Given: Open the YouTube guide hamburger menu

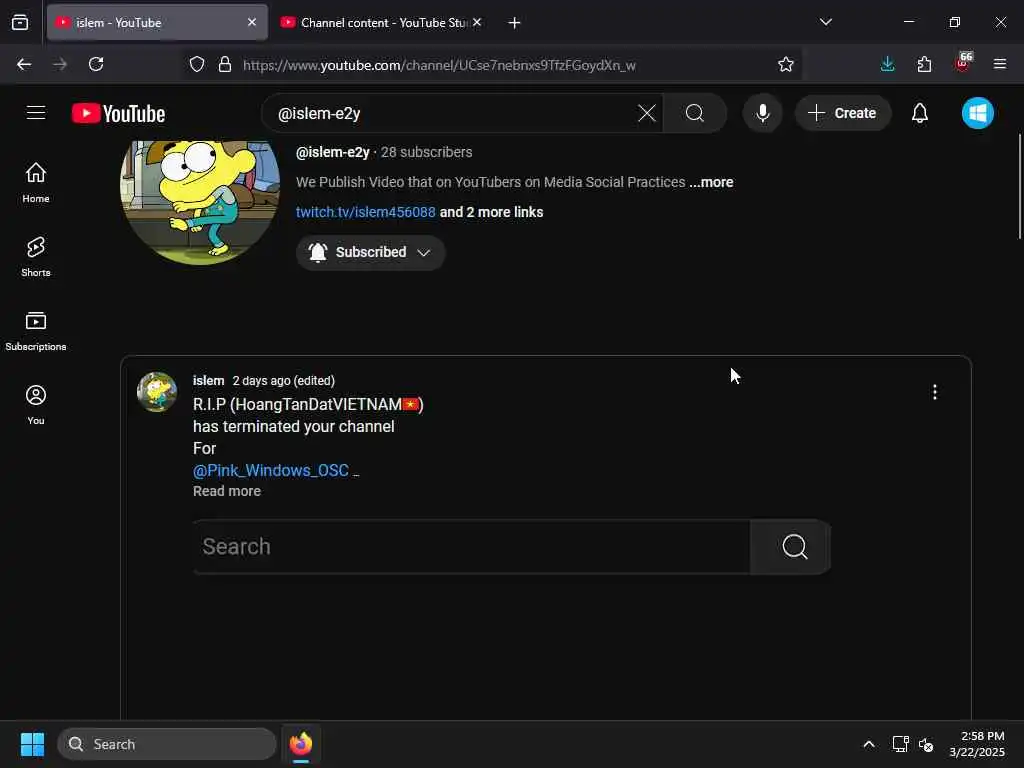Looking at the screenshot, I should tap(36, 113).
